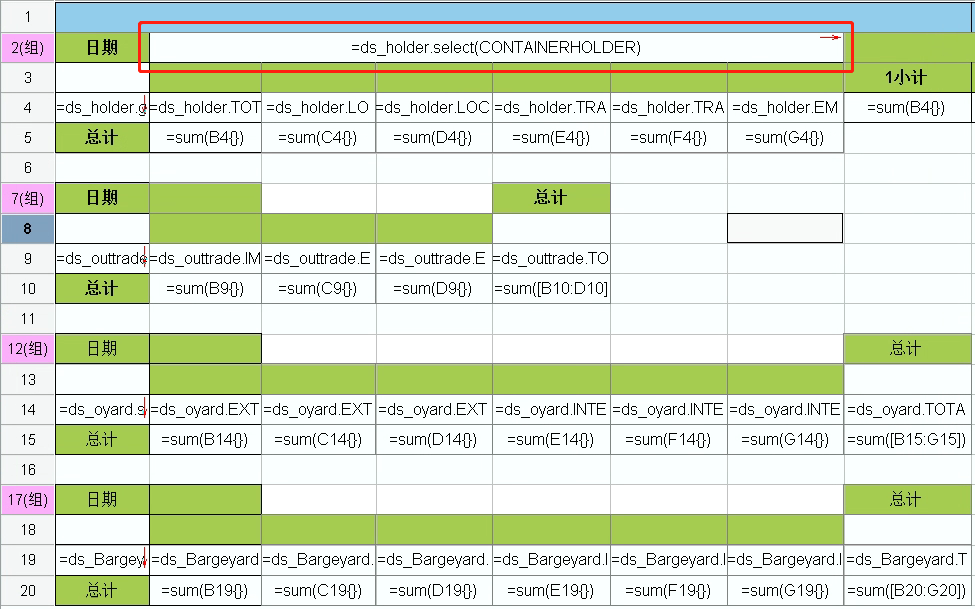The height and width of the screenshot is (609, 975).
Task: Select the =sum(E4{}) cell
Action: [x=551, y=137]
